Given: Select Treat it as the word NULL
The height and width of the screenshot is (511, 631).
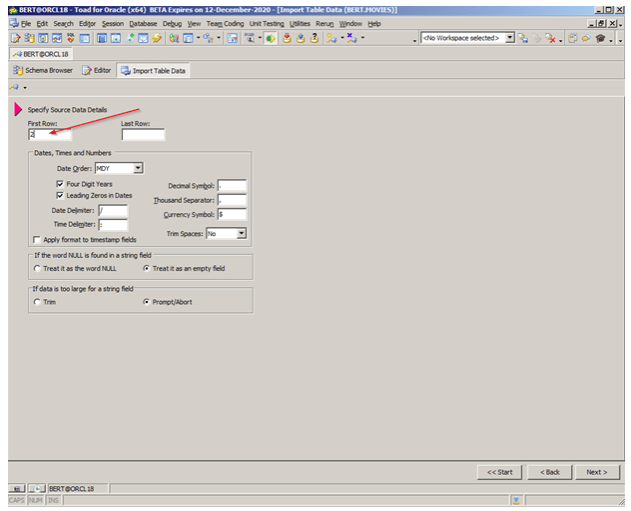Looking at the screenshot, I should (x=37, y=268).
